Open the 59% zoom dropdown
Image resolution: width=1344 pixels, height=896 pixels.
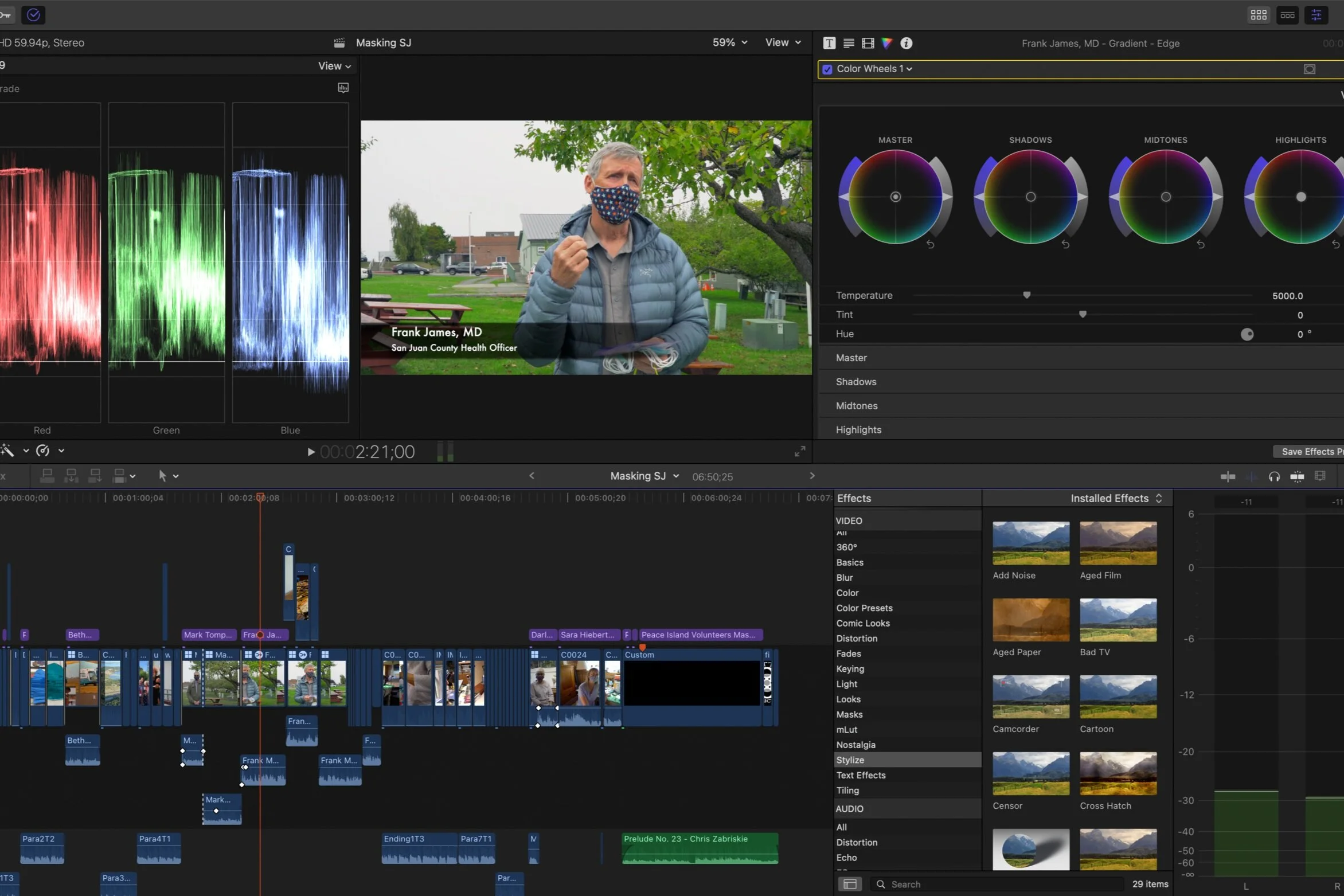point(730,42)
